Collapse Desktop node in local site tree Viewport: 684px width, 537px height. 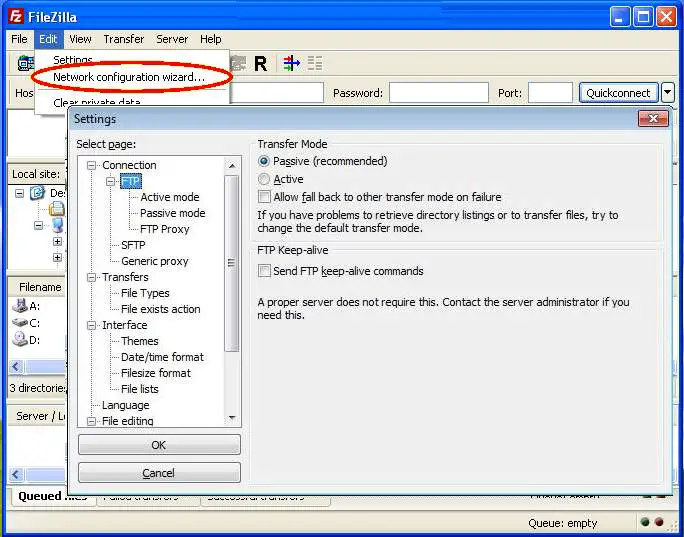click(x=19, y=193)
